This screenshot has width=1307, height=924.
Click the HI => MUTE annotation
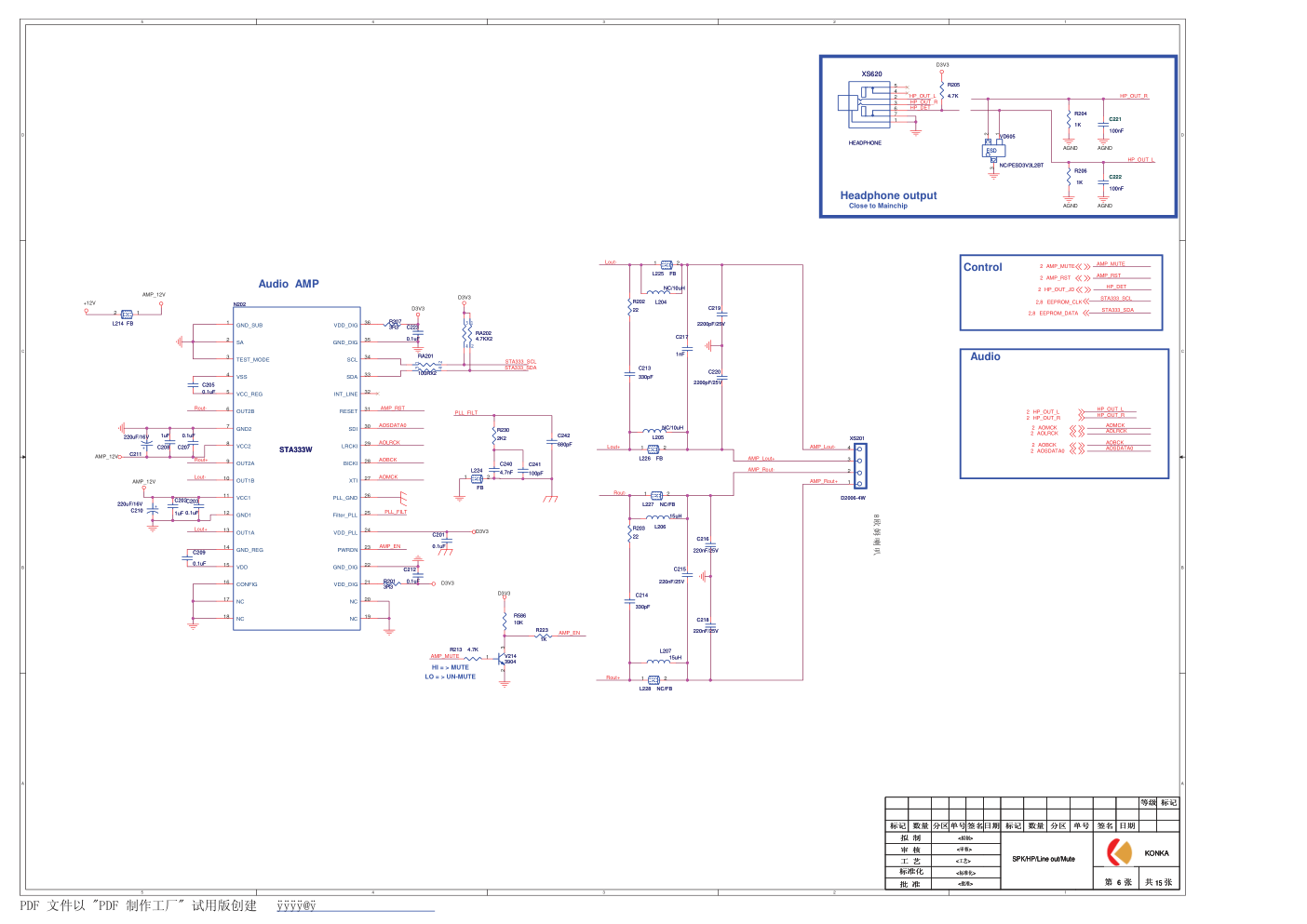[451, 667]
